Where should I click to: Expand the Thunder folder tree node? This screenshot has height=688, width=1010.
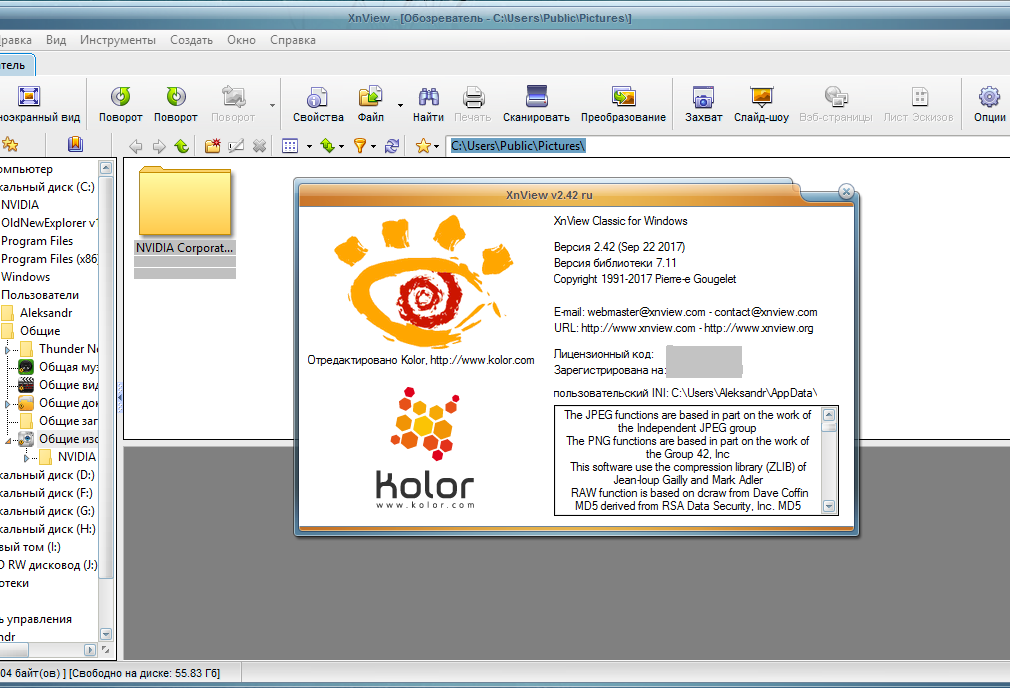[8, 349]
